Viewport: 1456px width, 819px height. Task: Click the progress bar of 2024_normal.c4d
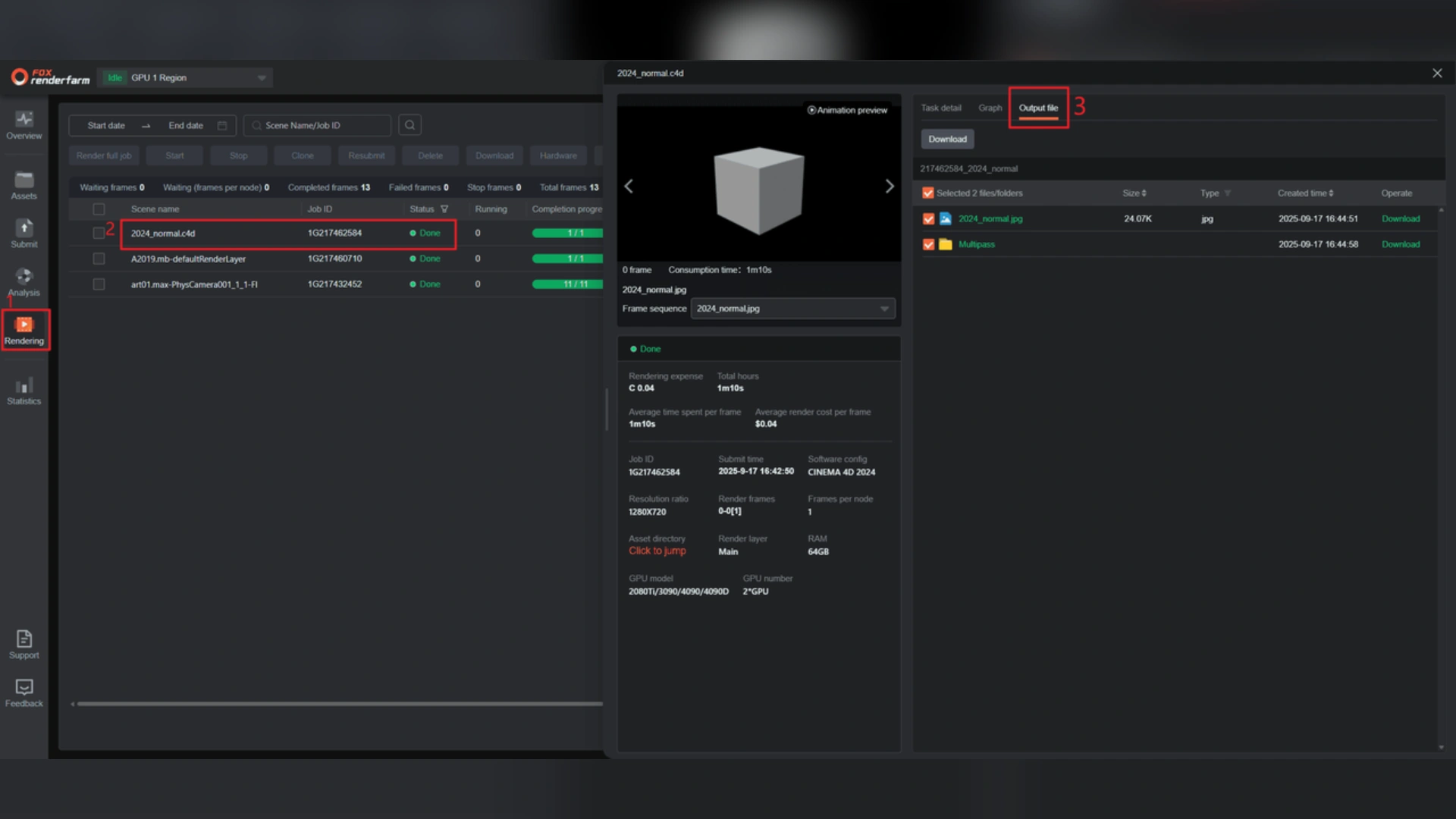[x=568, y=233]
